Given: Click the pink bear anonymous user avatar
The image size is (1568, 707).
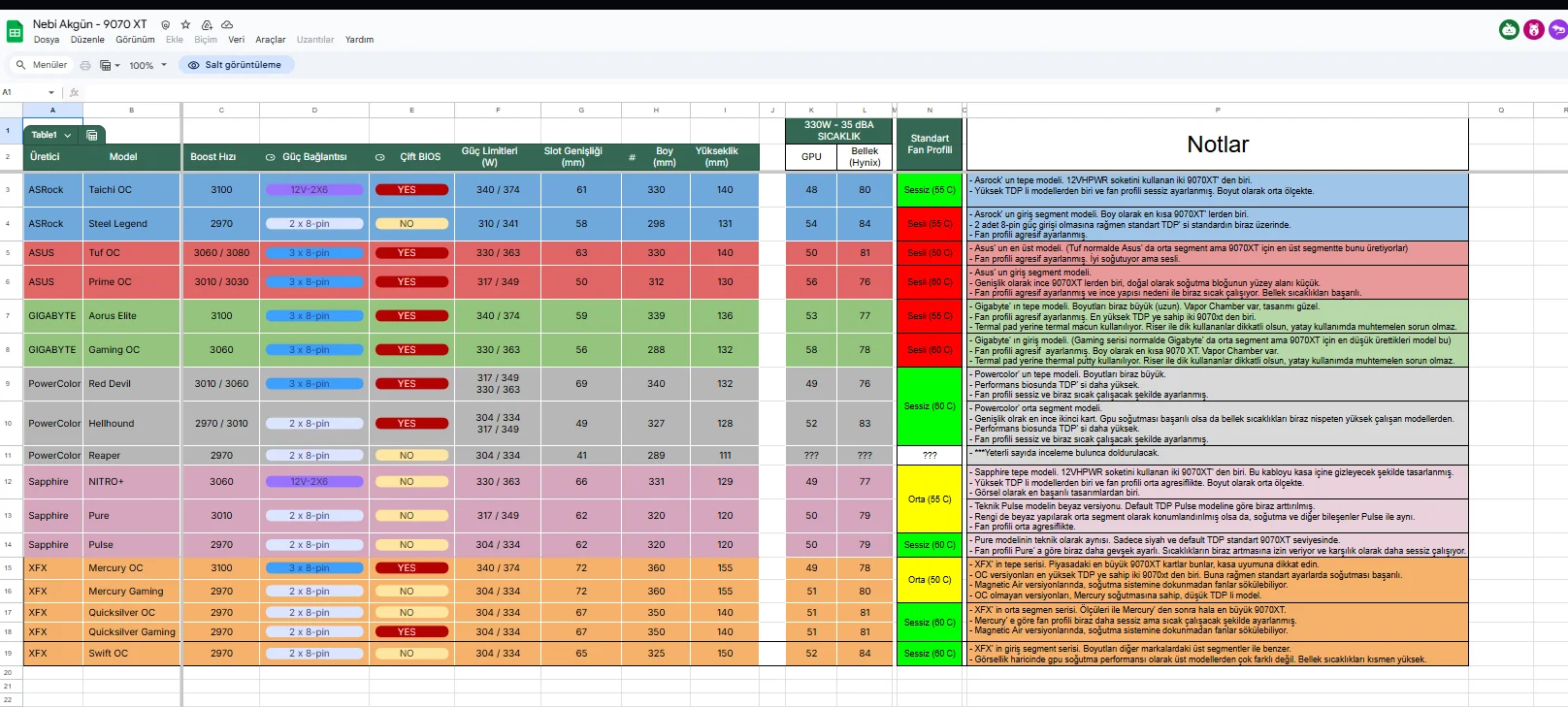Looking at the screenshot, I should (x=1534, y=30).
